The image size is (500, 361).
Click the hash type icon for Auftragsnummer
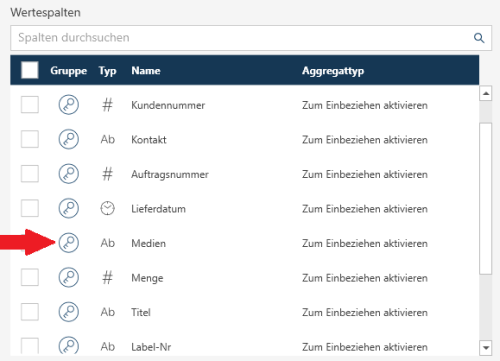click(107, 174)
